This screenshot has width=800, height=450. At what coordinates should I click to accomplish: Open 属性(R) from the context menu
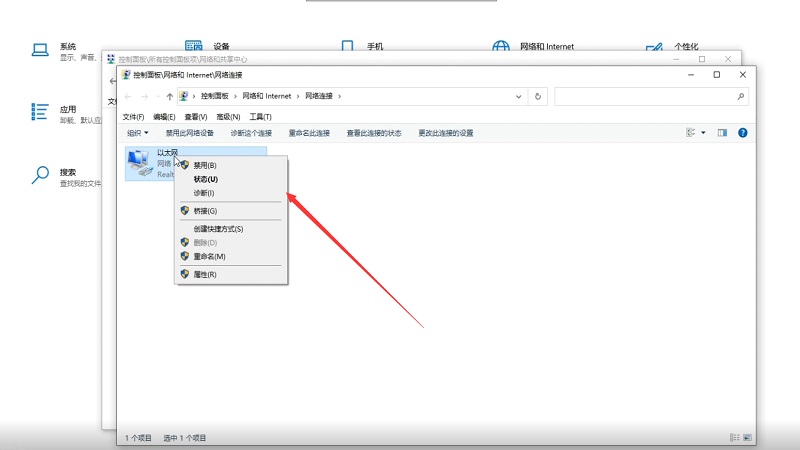pos(205,274)
